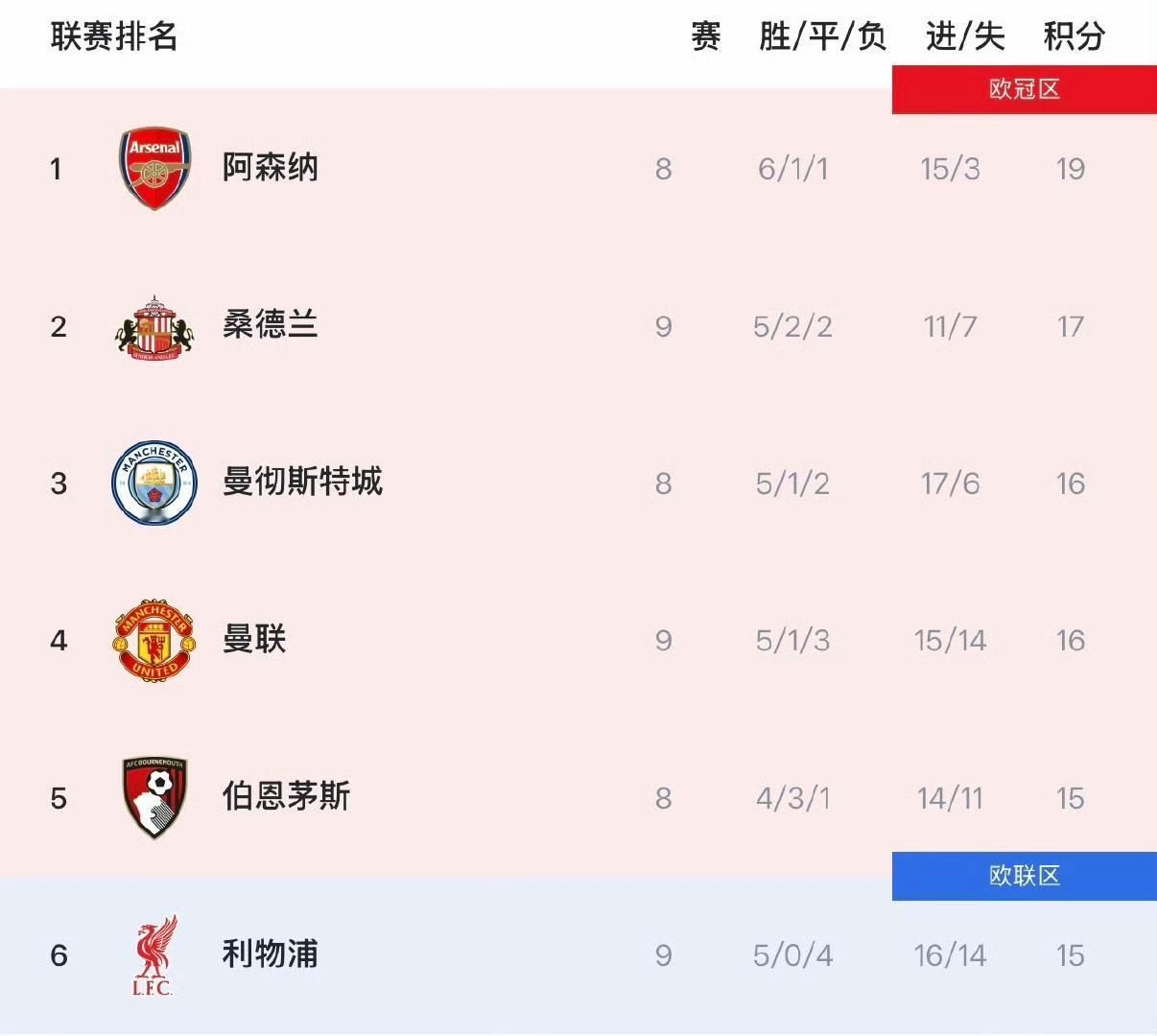Image resolution: width=1157 pixels, height=1036 pixels.
Task: Open the Manchester City crest
Action: (x=154, y=483)
